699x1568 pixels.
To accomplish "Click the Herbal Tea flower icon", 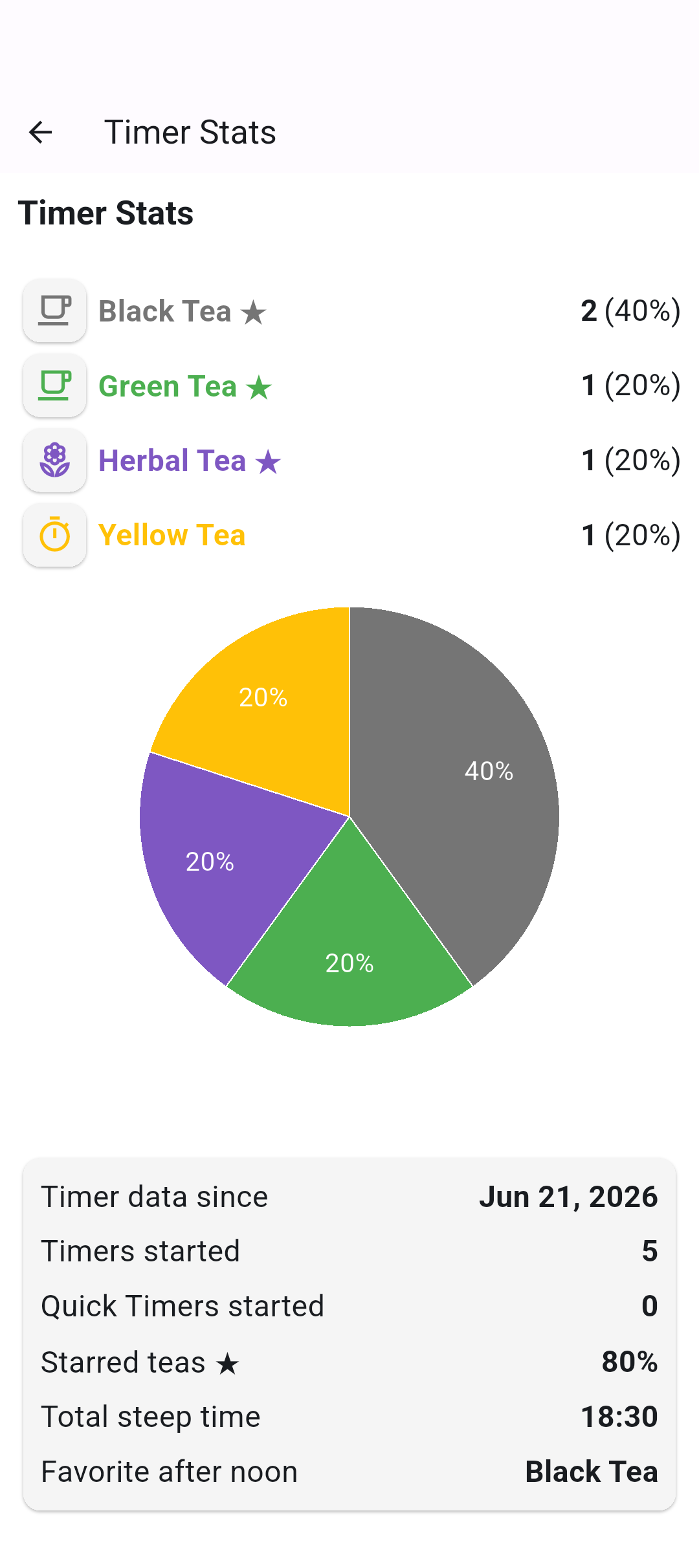I will pos(55,461).
